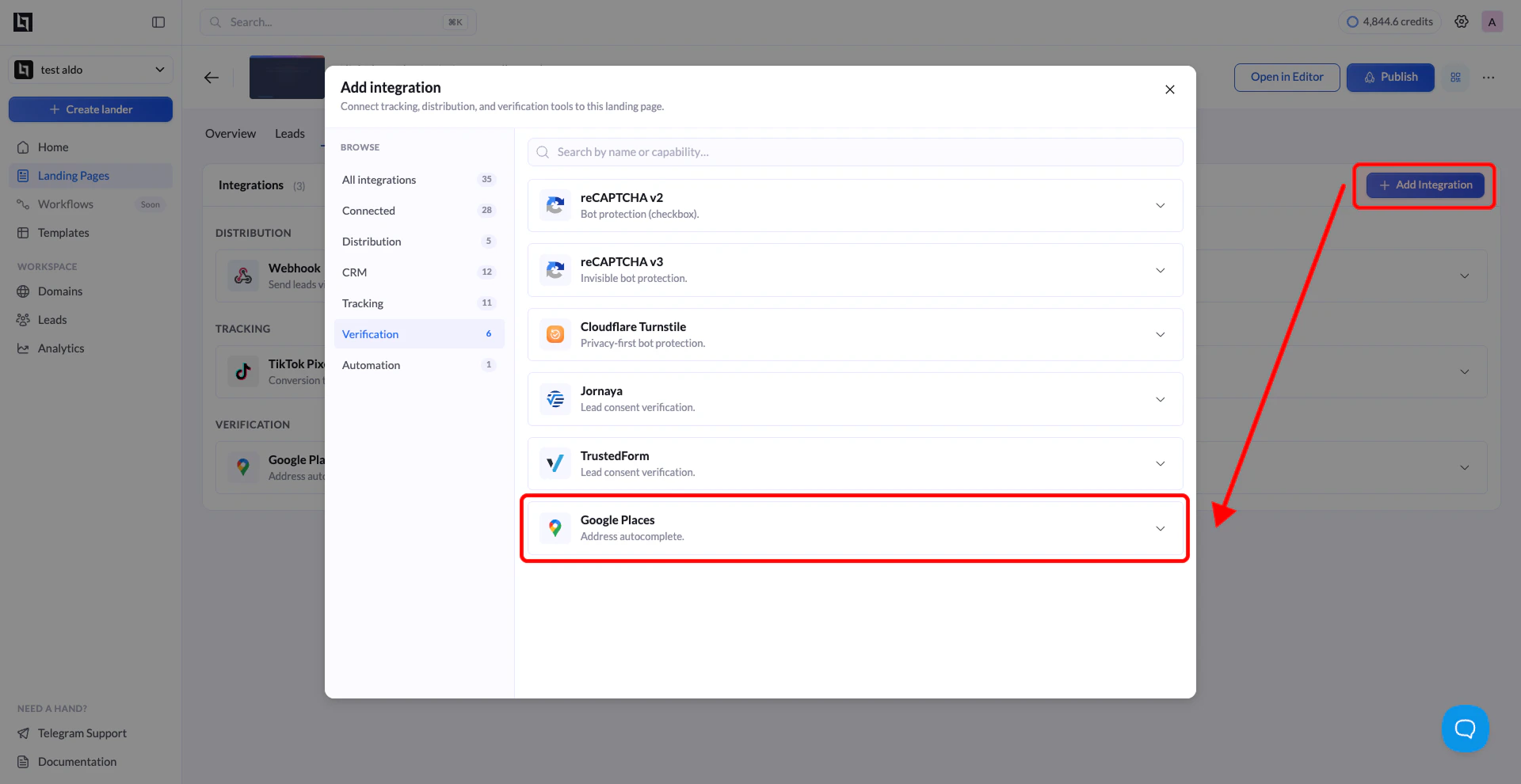This screenshot has height=784, width=1521.
Task: Click the Jornaya title text
Action: 601,391
